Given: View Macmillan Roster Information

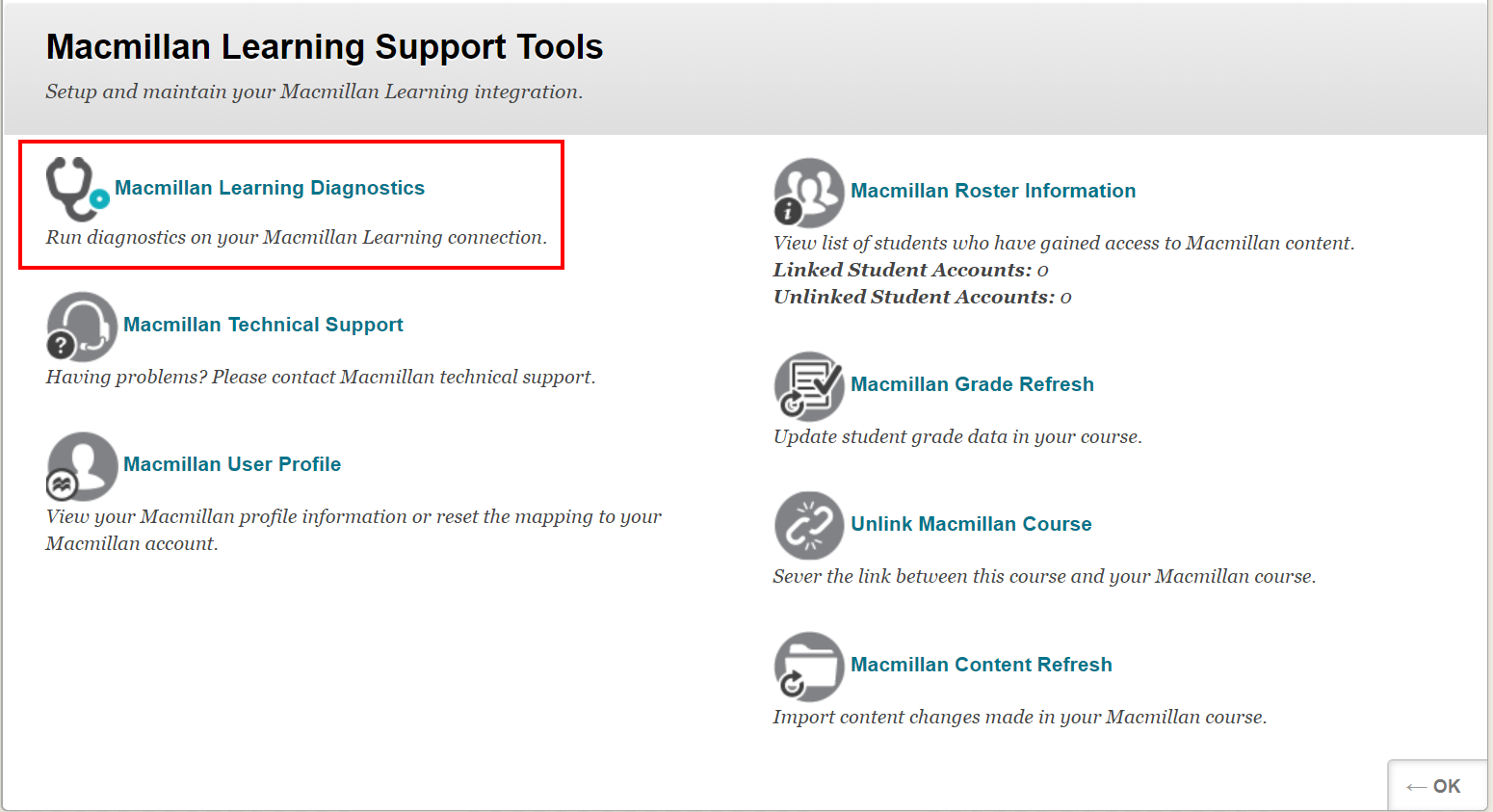Looking at the screenshot, I should click(993, 191).
